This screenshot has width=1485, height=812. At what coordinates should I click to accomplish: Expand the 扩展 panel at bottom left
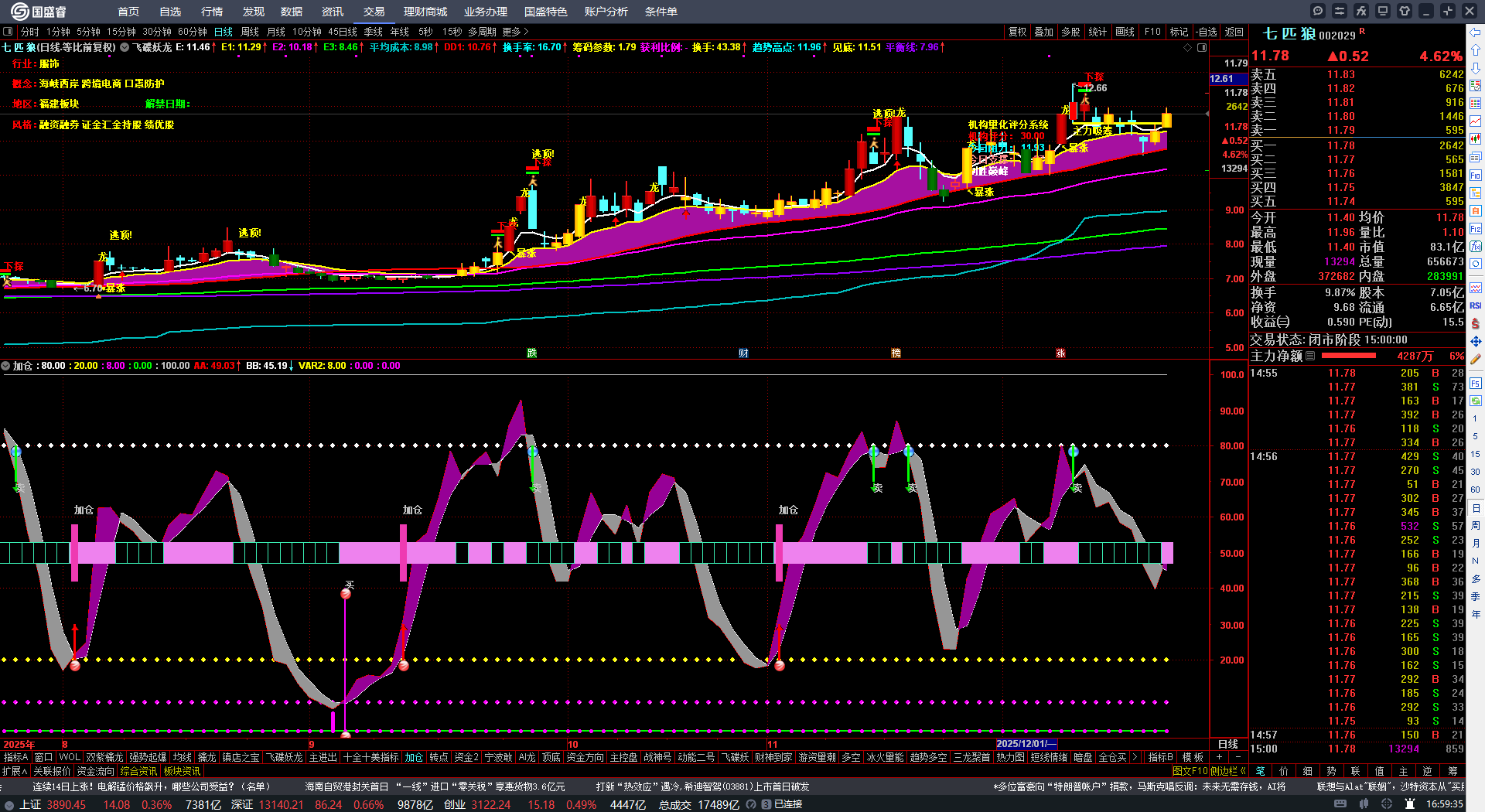[x=15, y=771]
